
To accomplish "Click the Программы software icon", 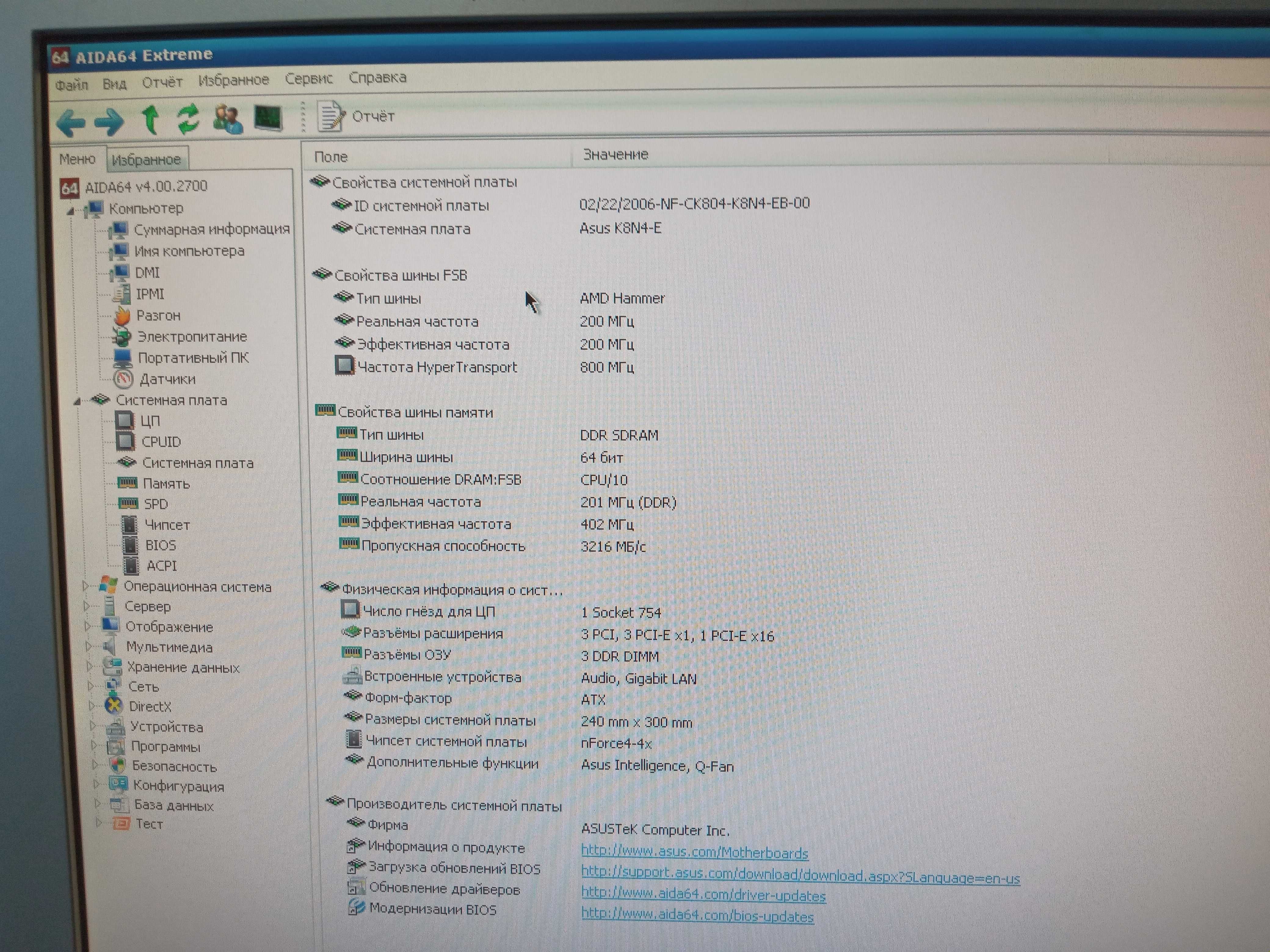I will pos(117,747).
